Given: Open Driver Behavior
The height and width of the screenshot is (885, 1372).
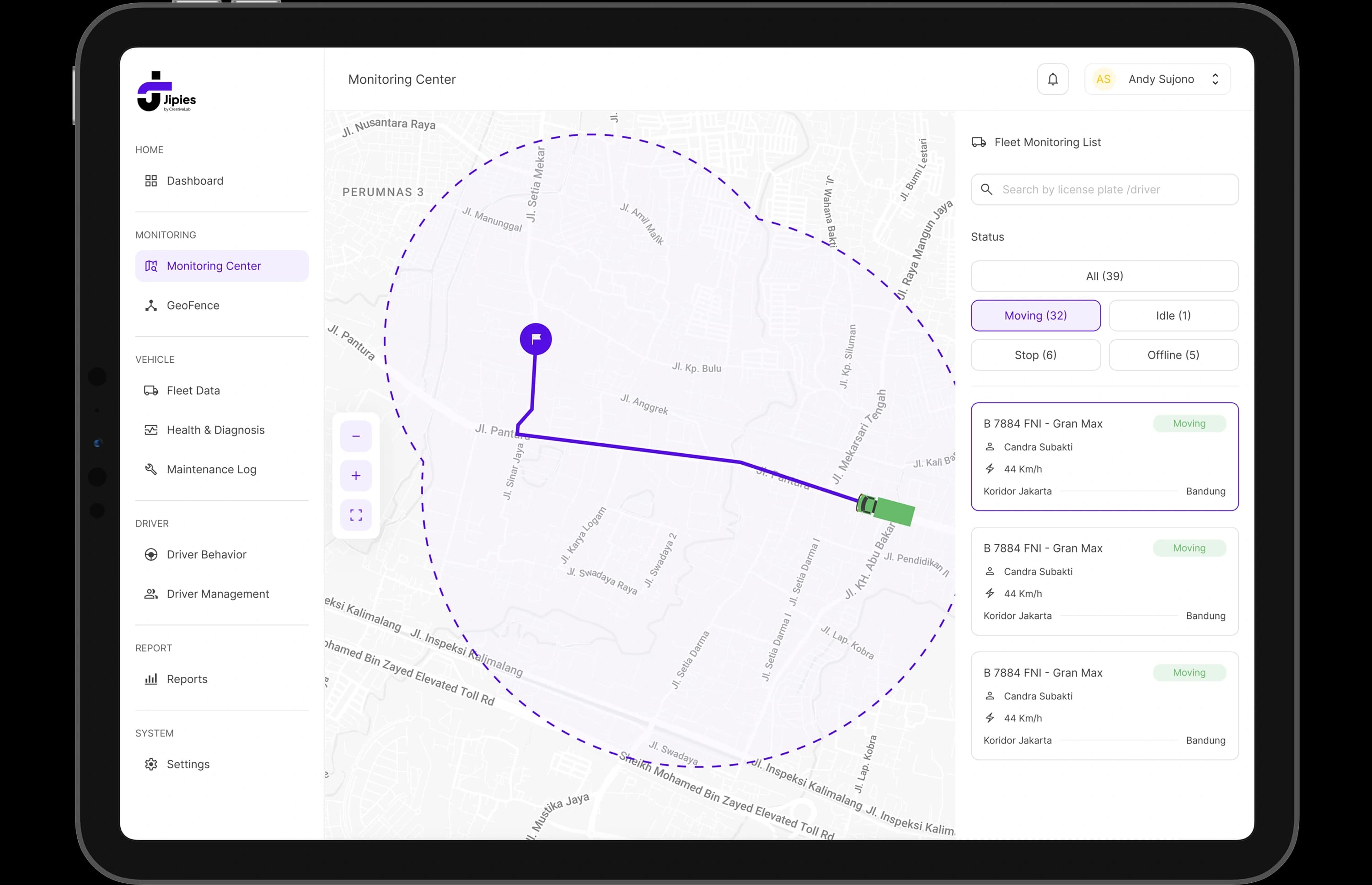Looking at the screenshot, I should (x=222, y=555).
